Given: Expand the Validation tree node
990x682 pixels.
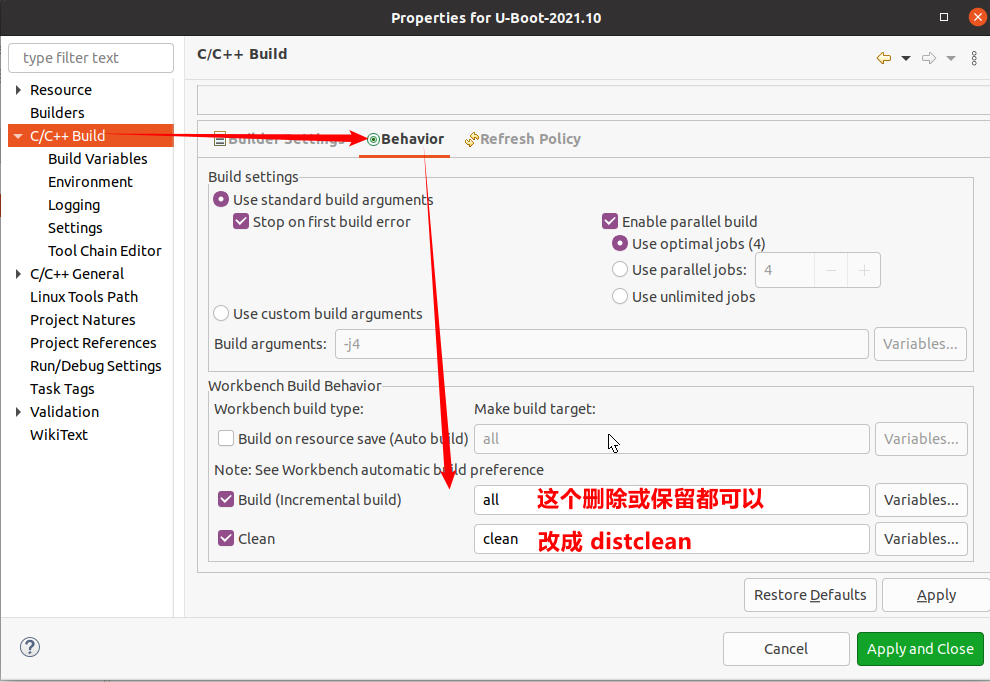Looking at the screenshot, I should pos(18,412).
